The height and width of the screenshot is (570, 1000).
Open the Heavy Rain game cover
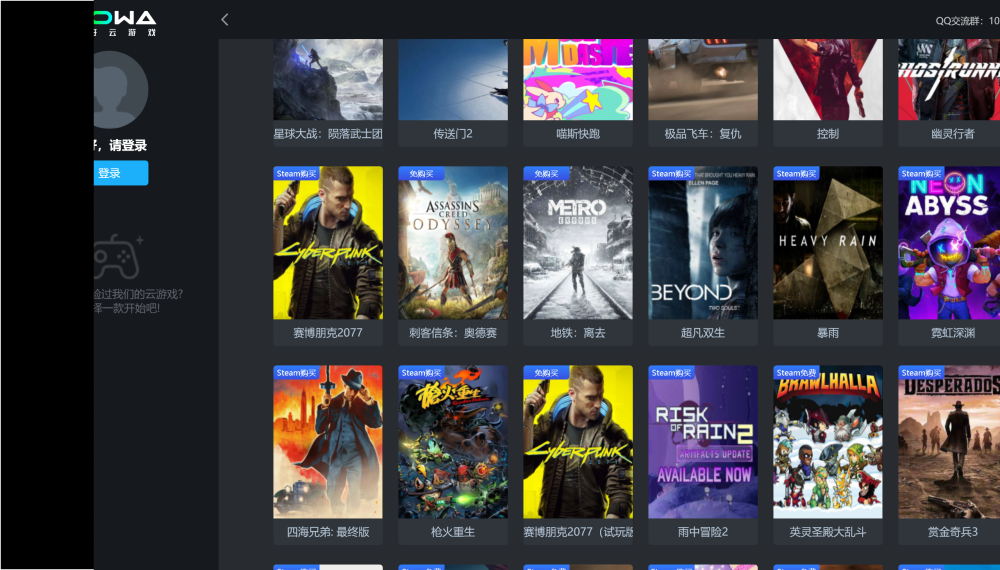click(x=828, y=243)
